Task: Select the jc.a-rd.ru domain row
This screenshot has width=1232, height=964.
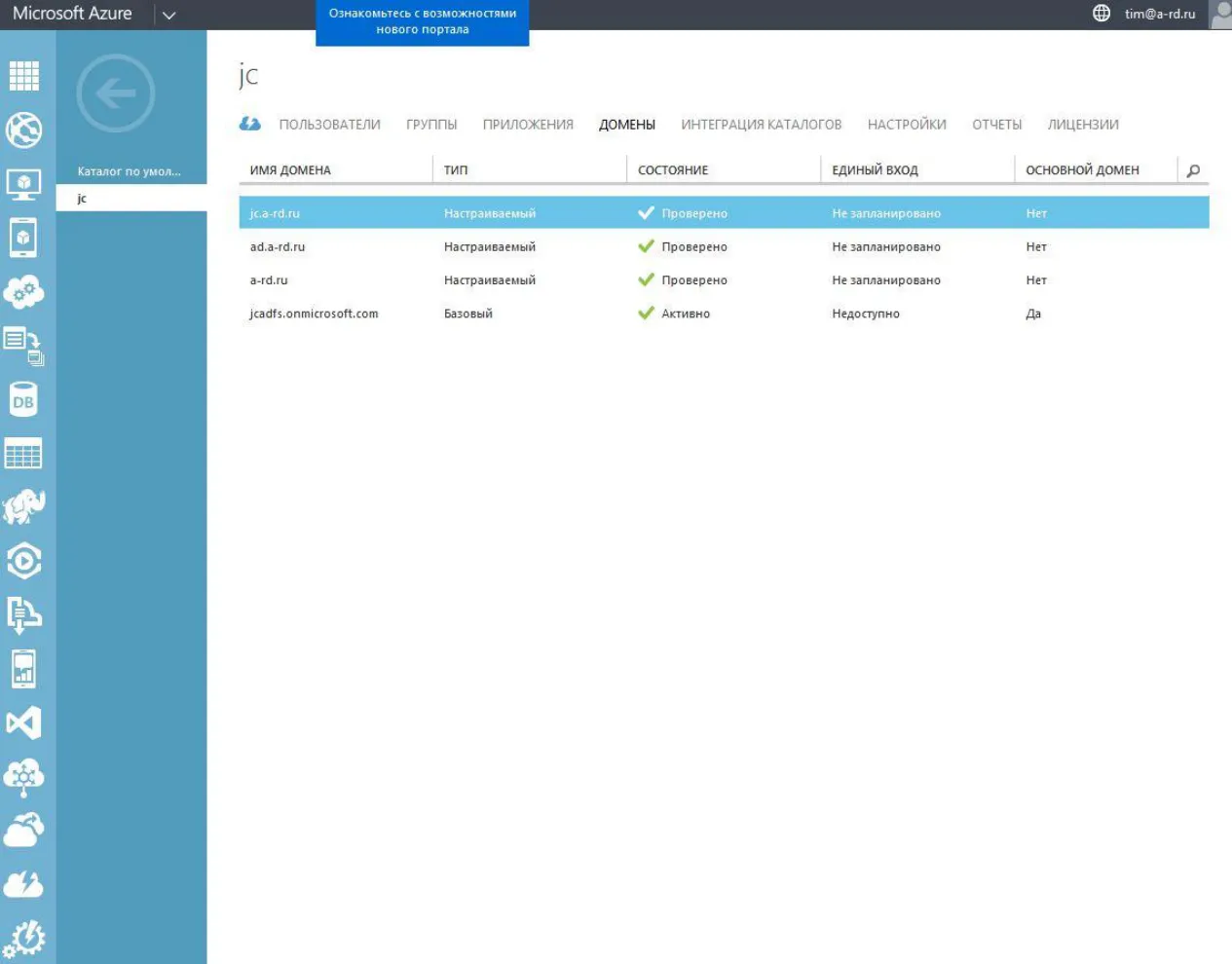Action: 724,213
